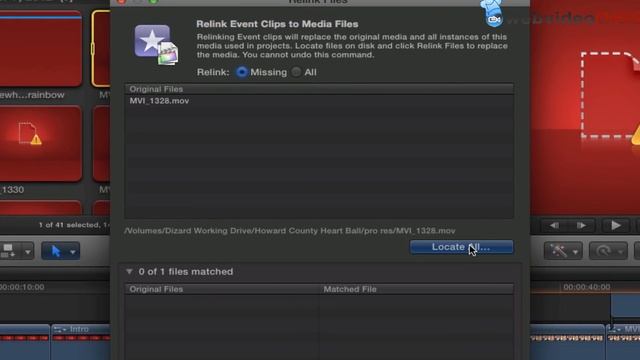Step to next frame in viewer
This screenshot has width=640, height=360.
tap(581, 225)
